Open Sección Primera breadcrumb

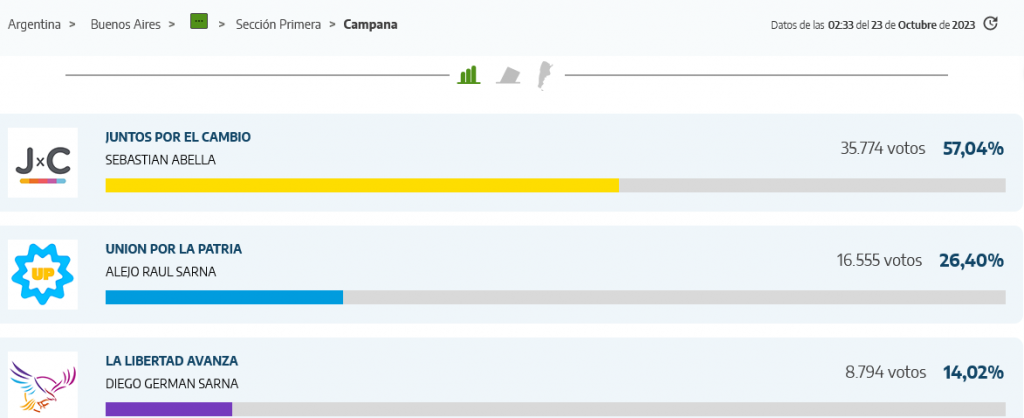[278, 25]
